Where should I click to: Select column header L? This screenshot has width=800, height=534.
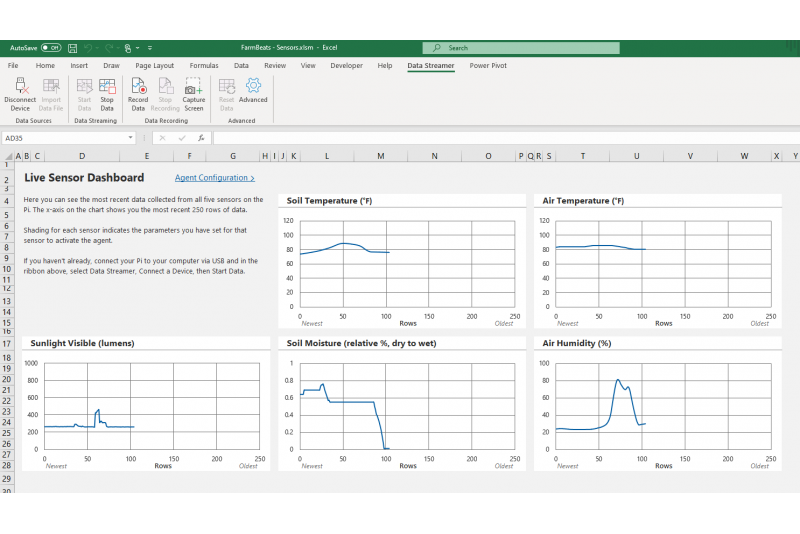327,156
